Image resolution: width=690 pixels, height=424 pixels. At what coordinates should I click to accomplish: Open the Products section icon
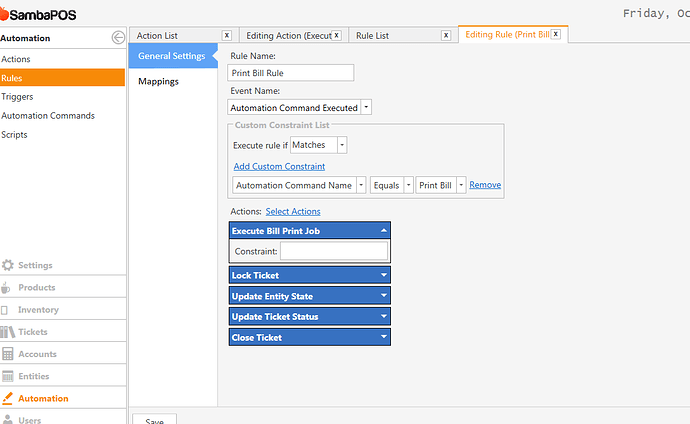5,288
